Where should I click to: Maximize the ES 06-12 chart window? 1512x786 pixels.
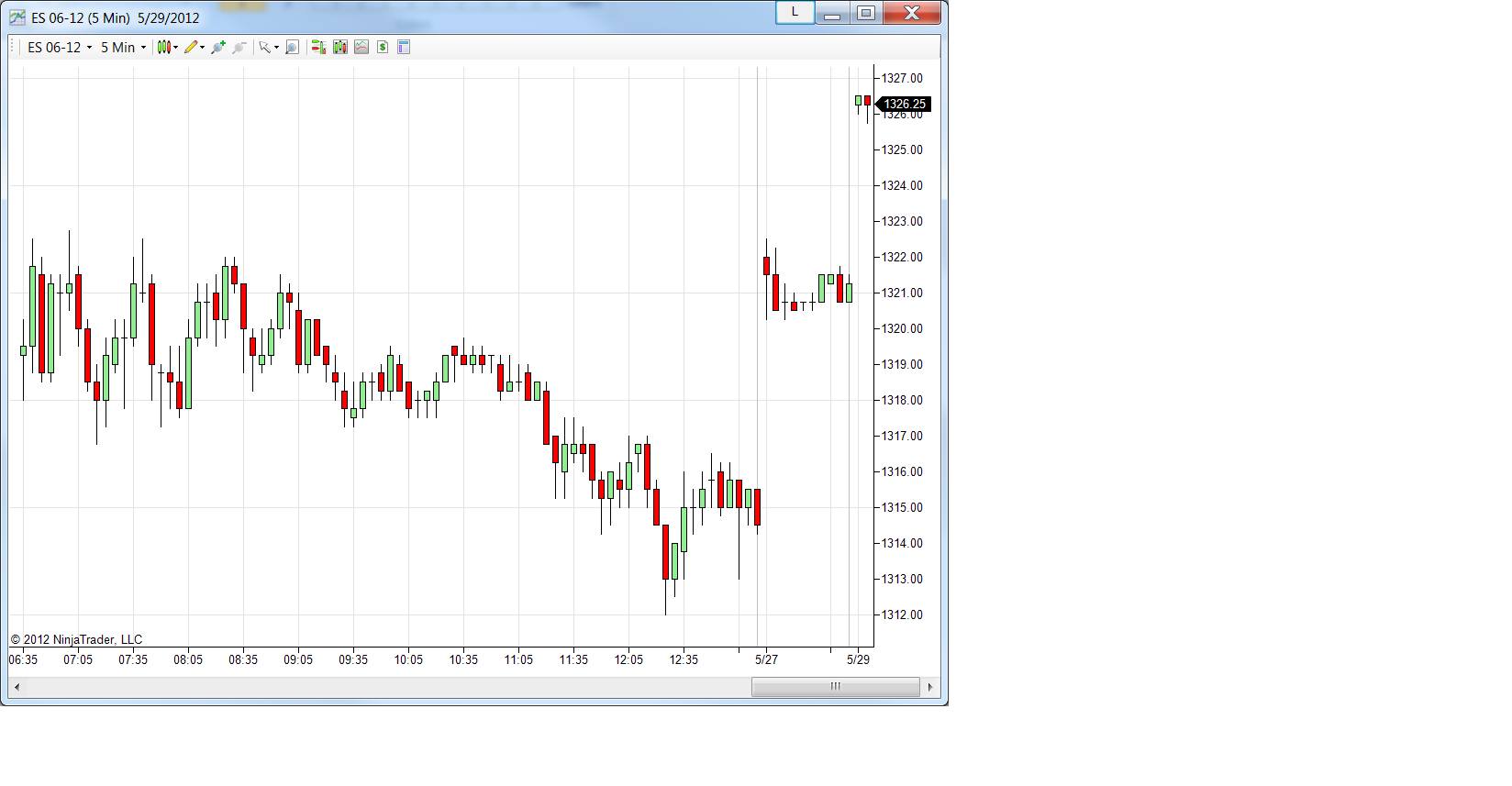coord(866,13)
